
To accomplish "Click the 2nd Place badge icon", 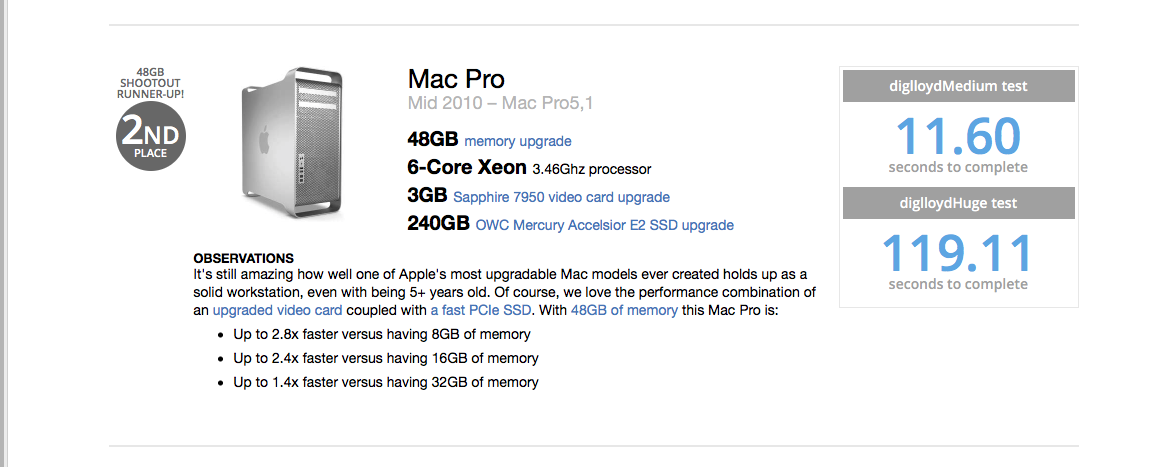I will [x=151, y=136].
